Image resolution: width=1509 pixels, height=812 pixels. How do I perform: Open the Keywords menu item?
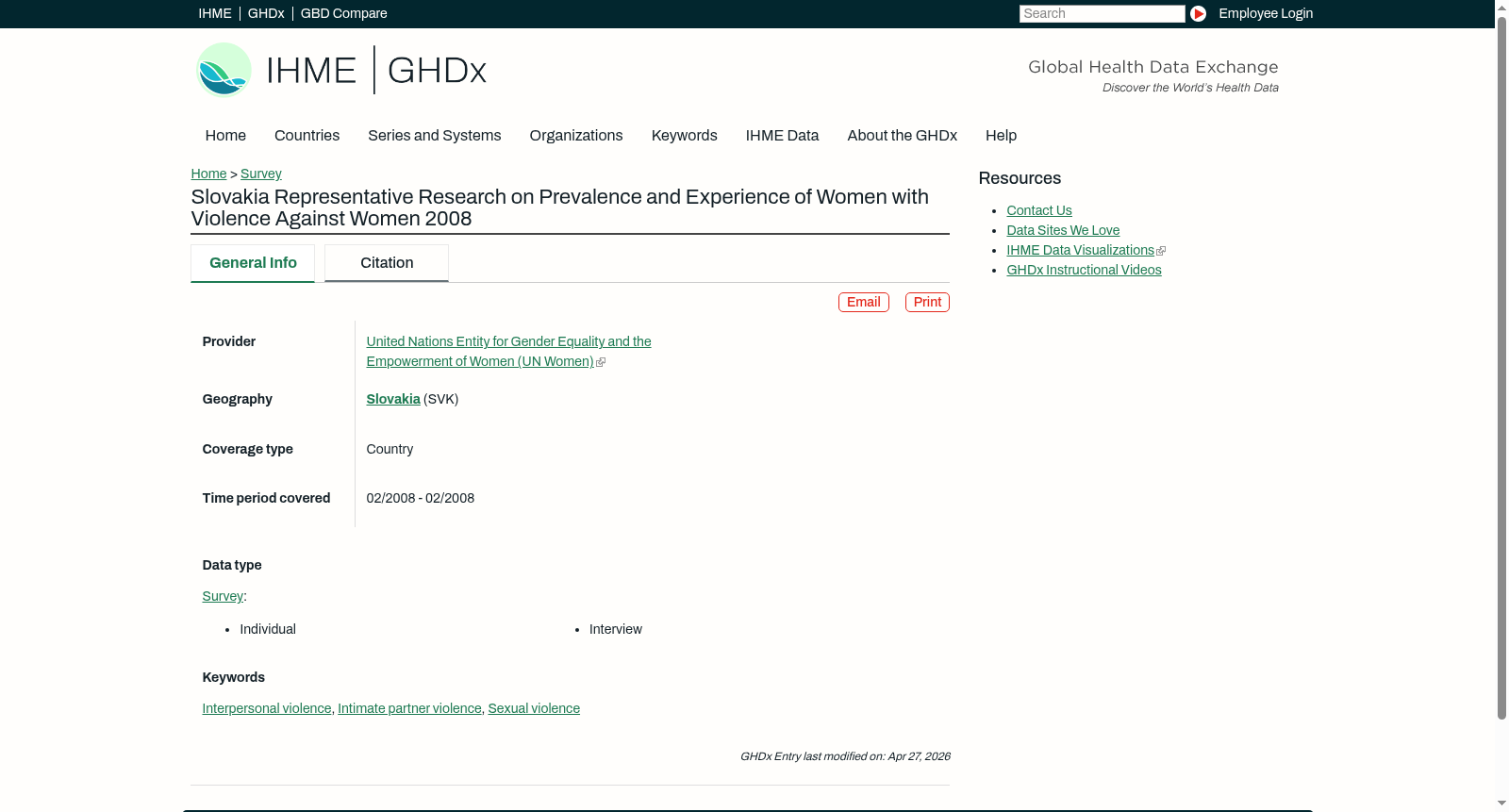point(684,136)
